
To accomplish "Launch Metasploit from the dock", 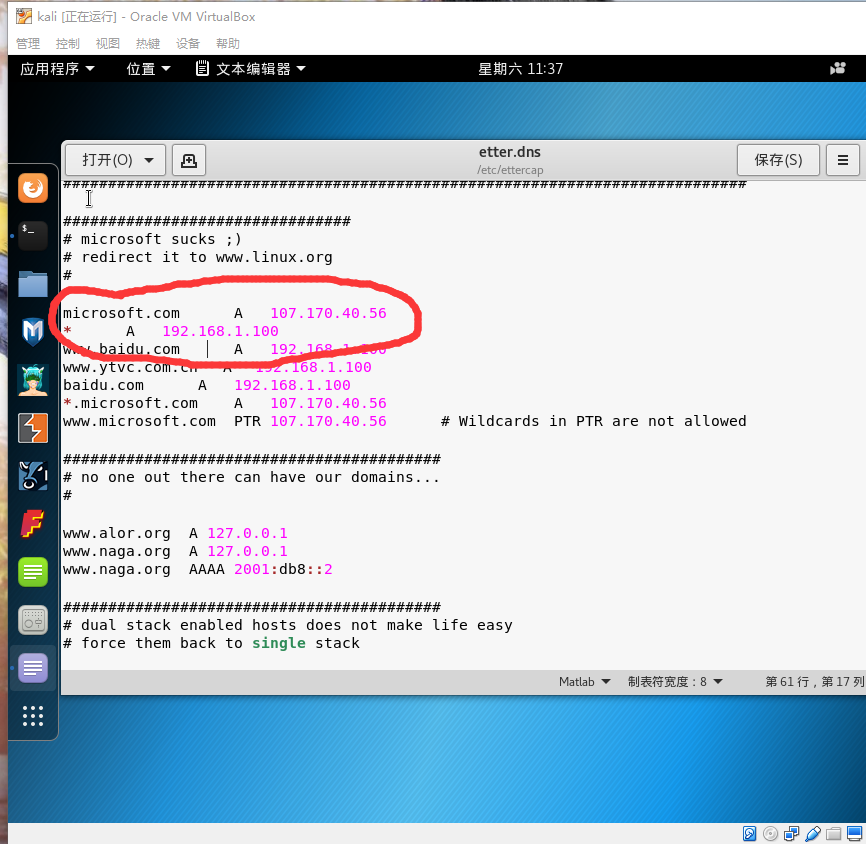I will tap(33, 331).
